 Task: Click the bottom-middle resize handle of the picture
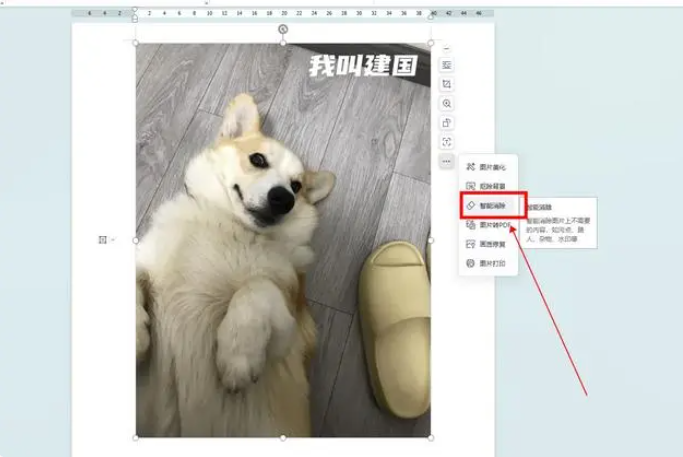(x=283, y=438)
